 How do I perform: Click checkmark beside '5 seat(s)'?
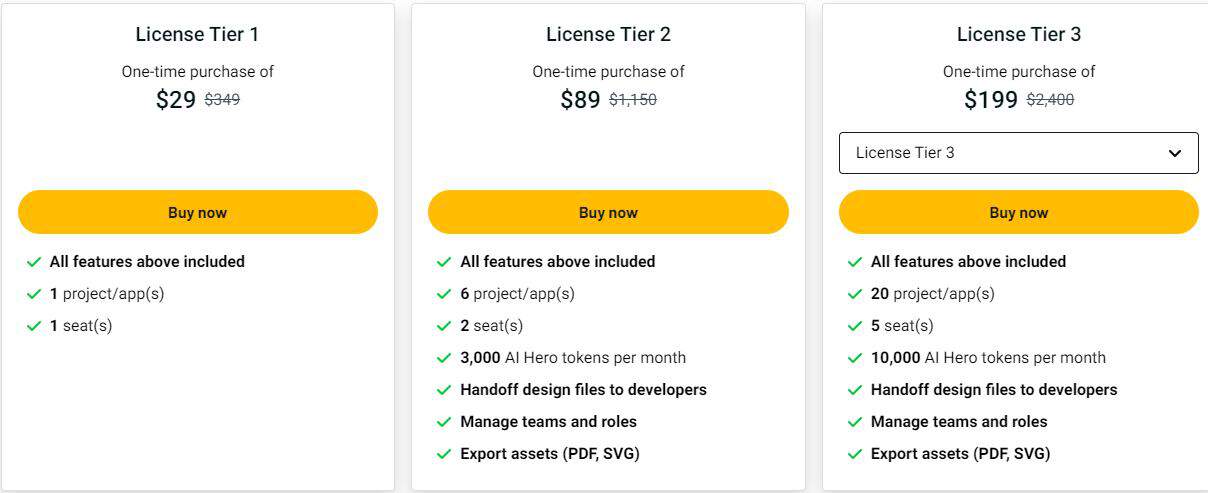pyautogui.click(x=855, y=326)
